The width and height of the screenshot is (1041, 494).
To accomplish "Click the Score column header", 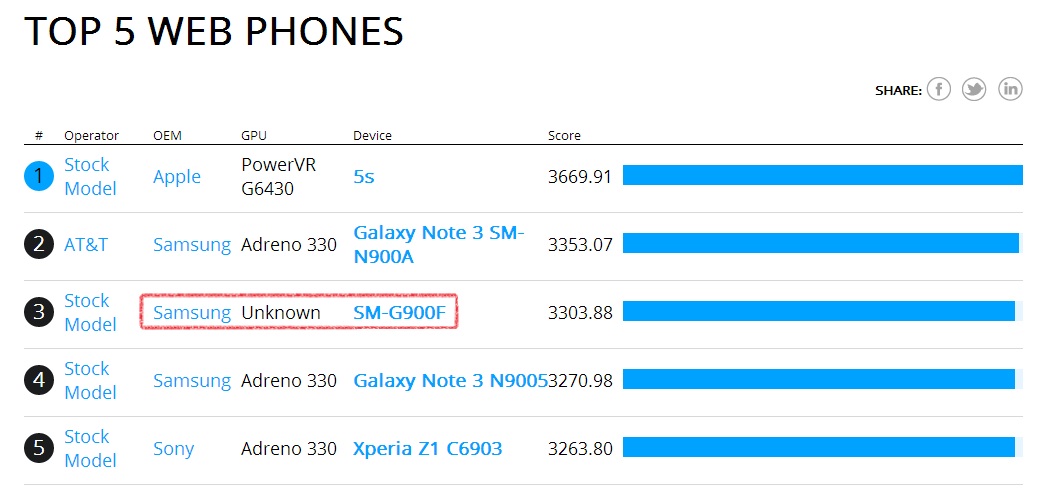I will pyautogui.click(x=564, y=136).
